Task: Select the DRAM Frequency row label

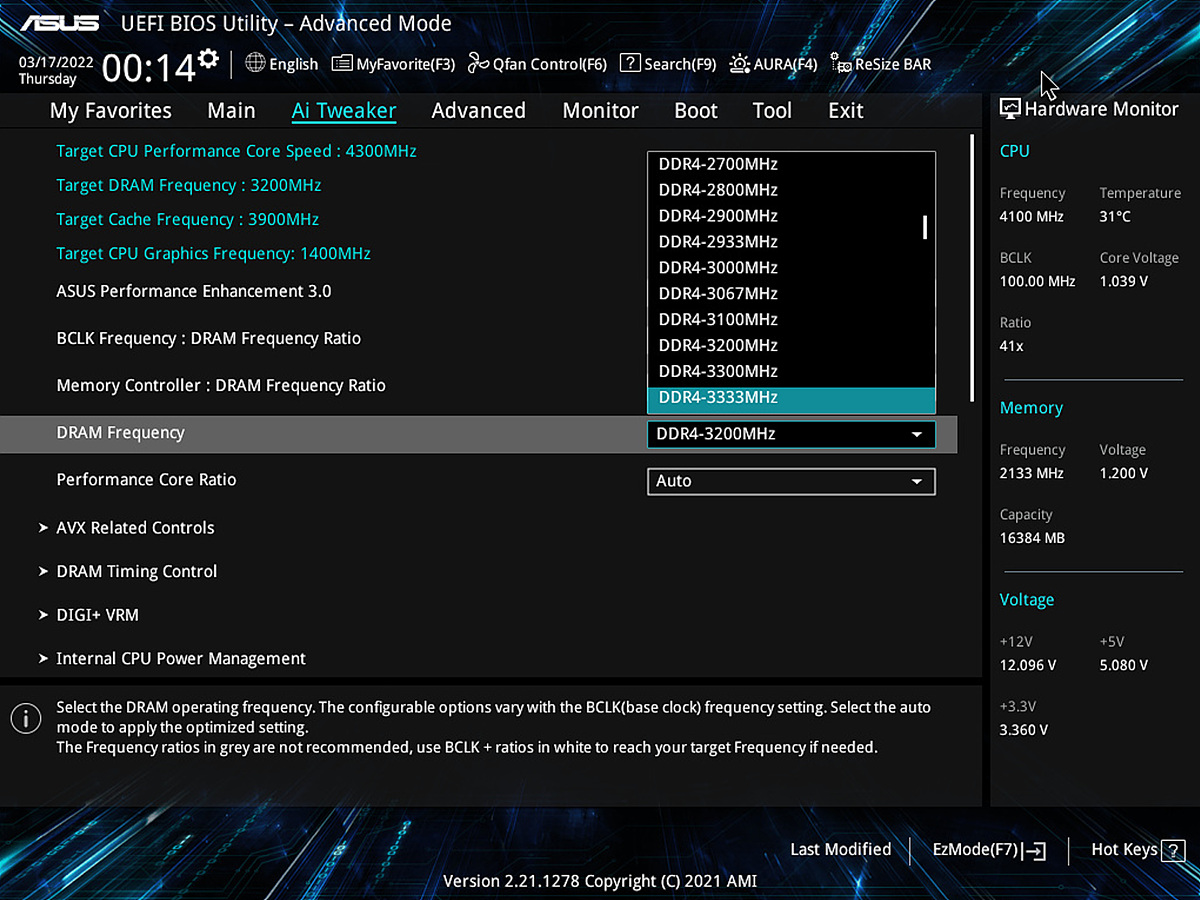Action: pos(121,433)
